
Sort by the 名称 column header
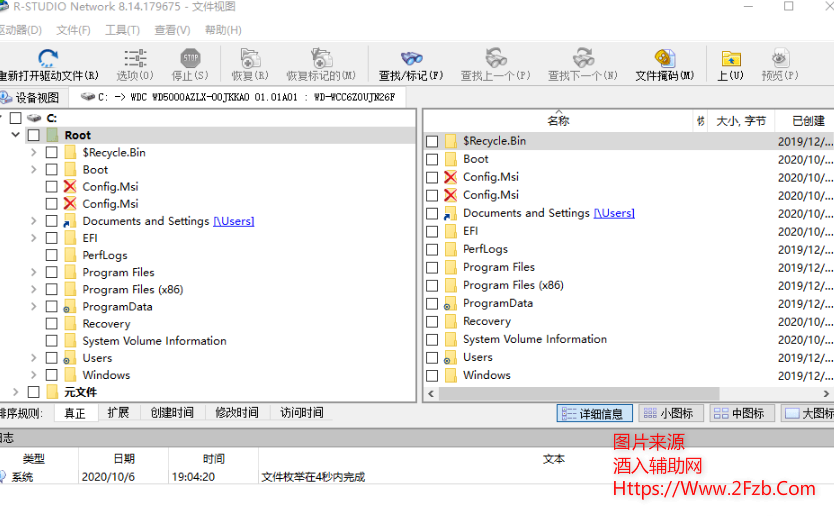[558, 121]
